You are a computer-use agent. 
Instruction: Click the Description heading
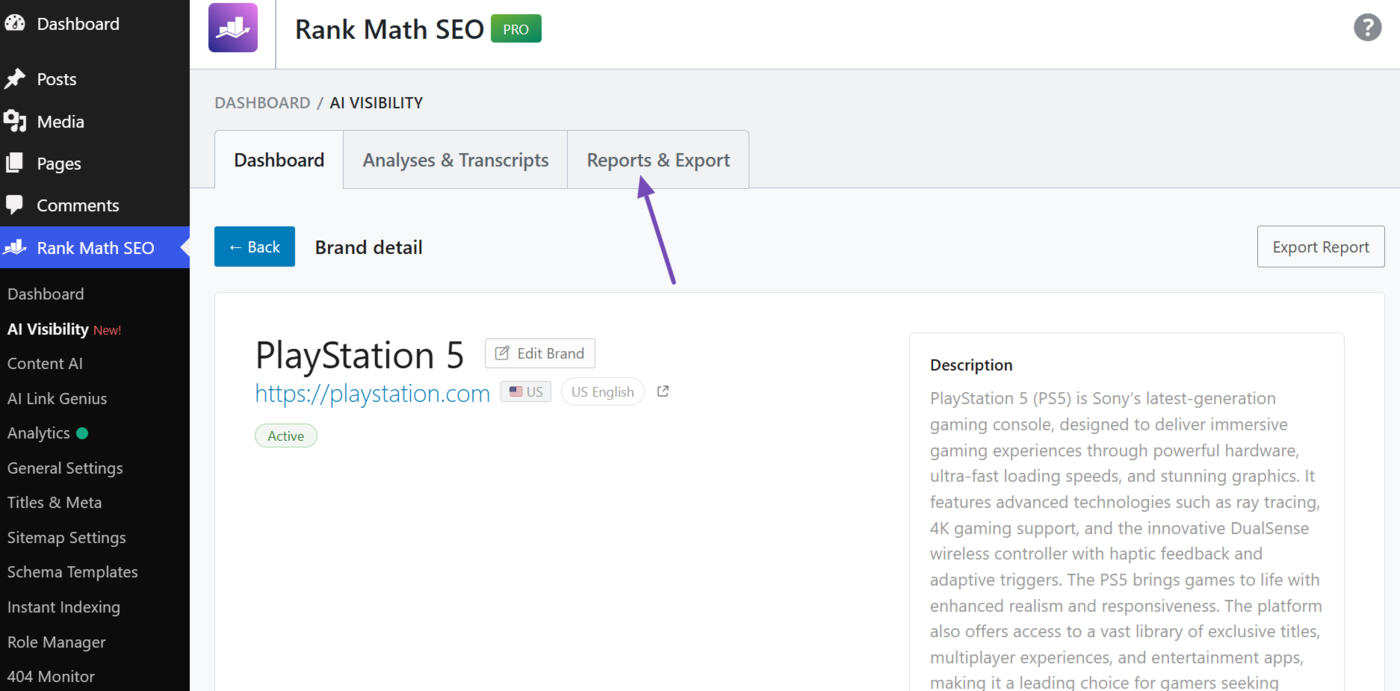(x=971, y=365)
